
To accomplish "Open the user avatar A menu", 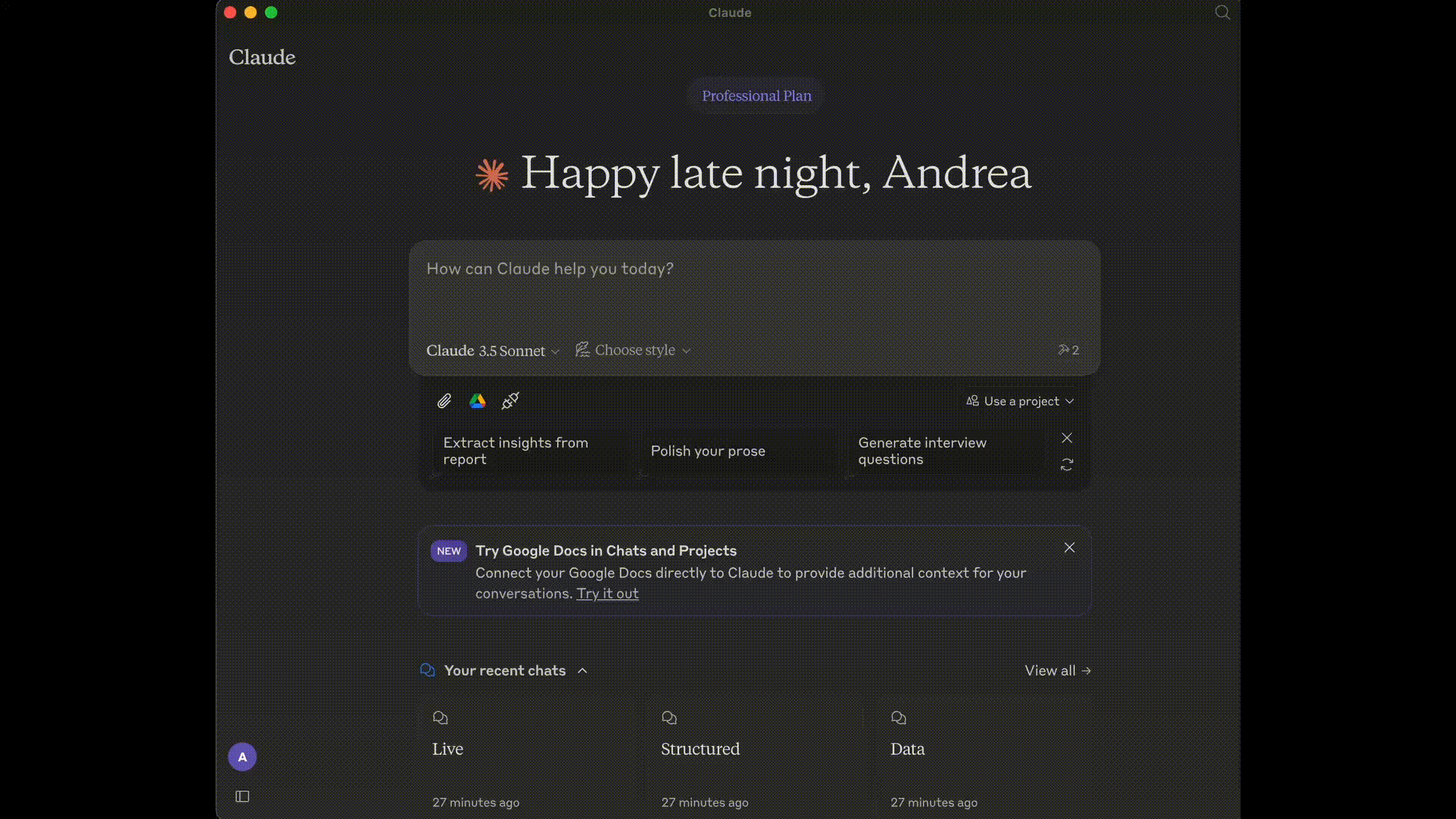I will point(243,757).
